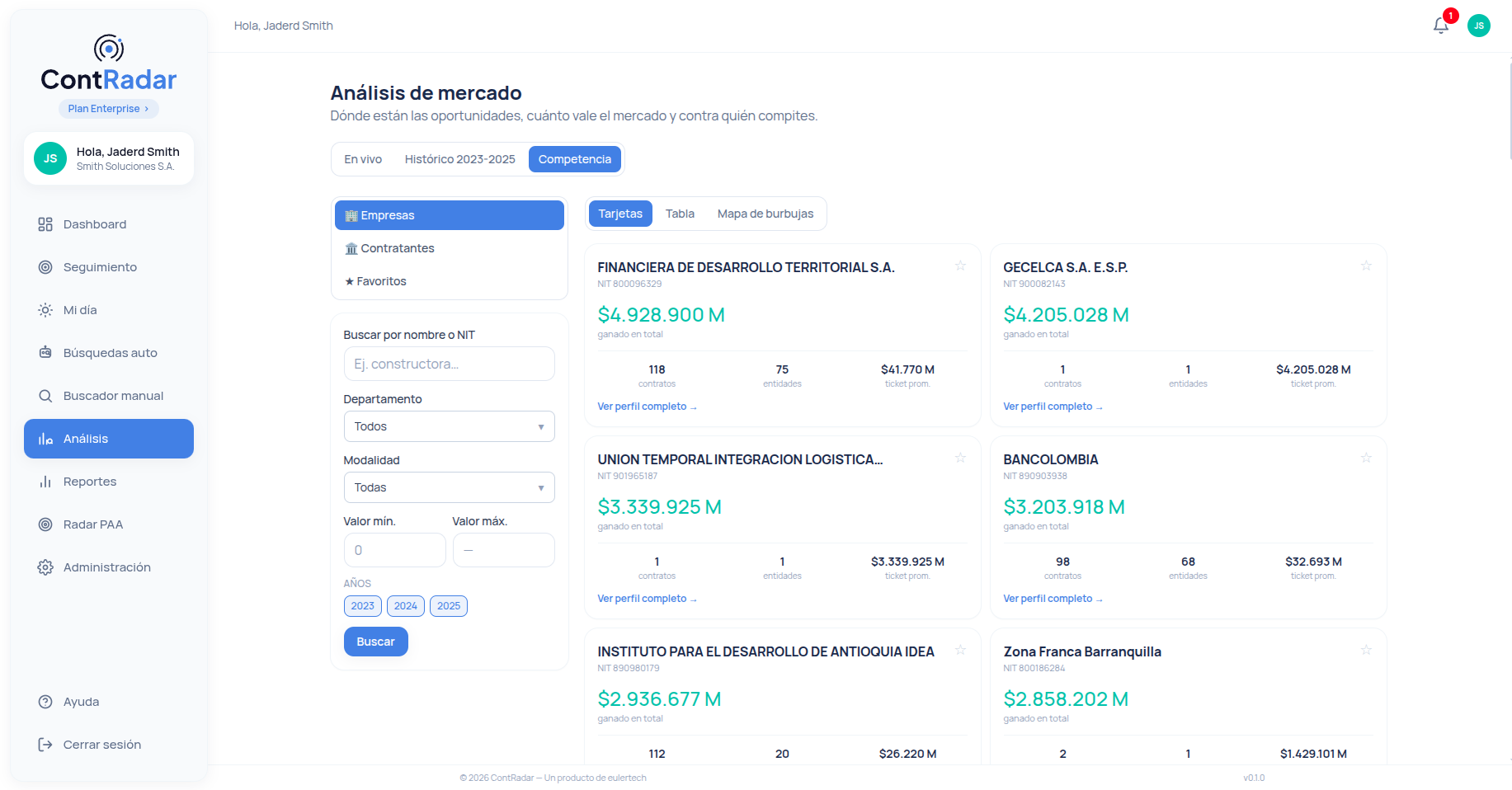
Task: Open Ver perfil completo for GECELCA
Action: click(1053, 407)
